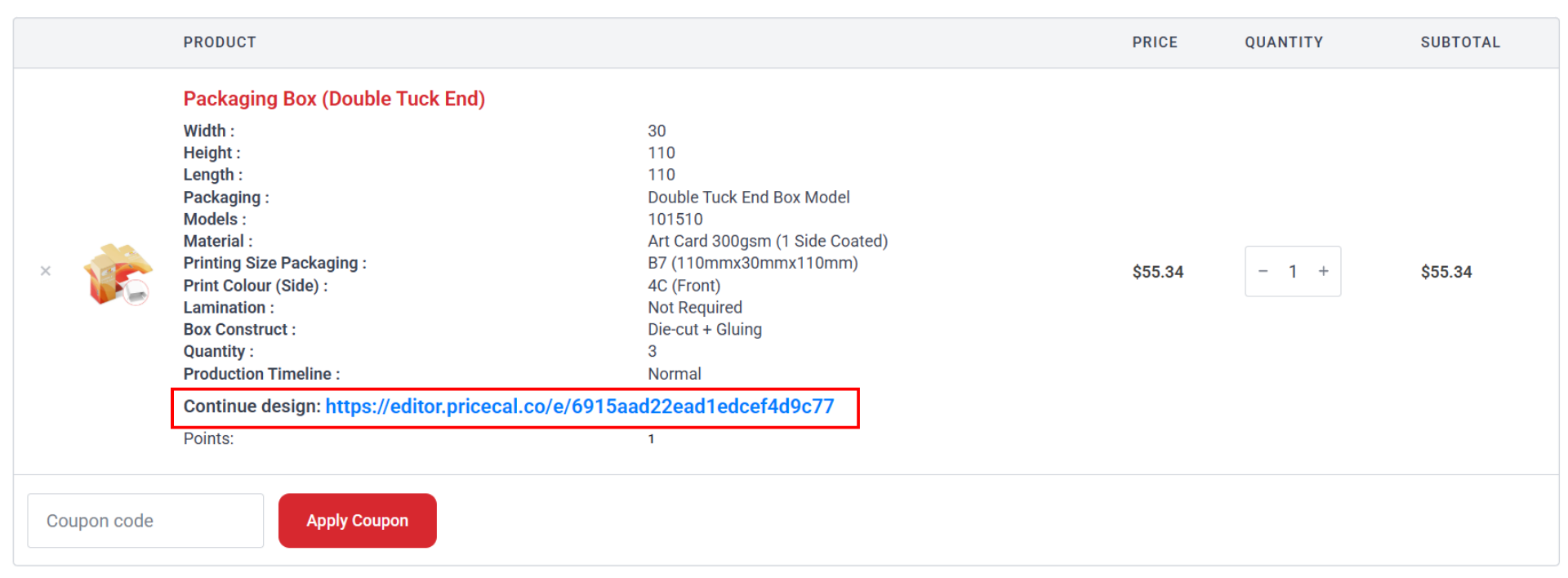Remove the Packaging Box item from cart
1568x578 pixels.
coord(46,271)
